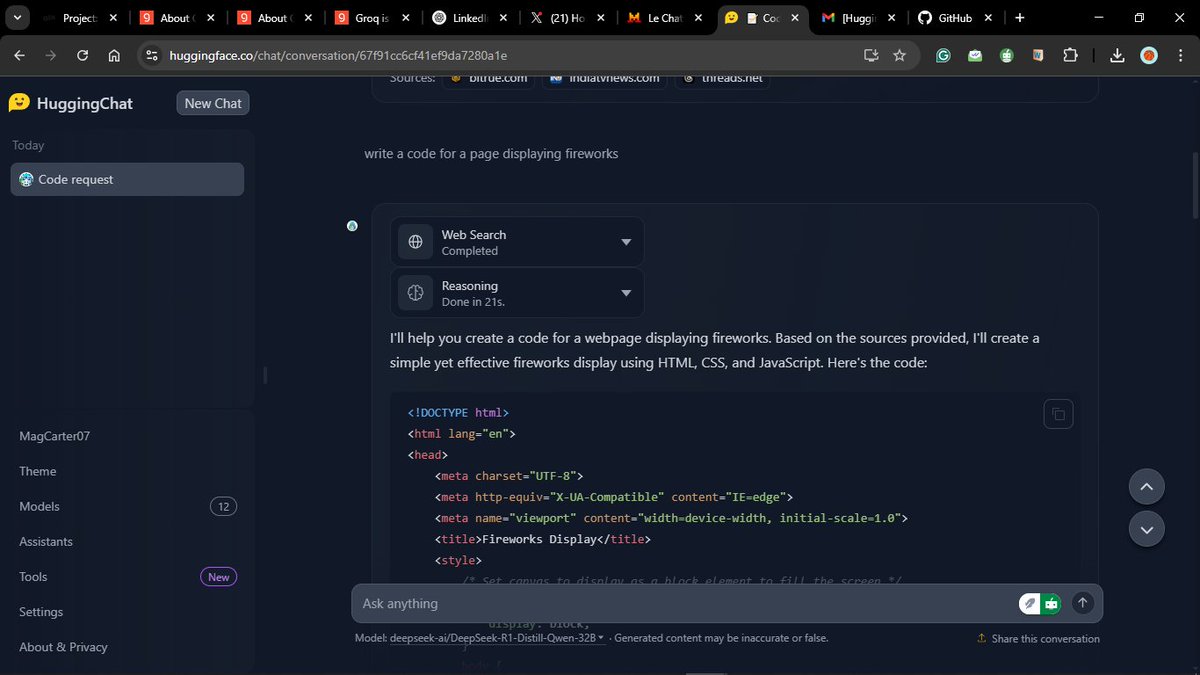This screenshot has height=675, width=1200.
Task: Open the Chrome three-dot menu
Action: (x=1180, y=56)
